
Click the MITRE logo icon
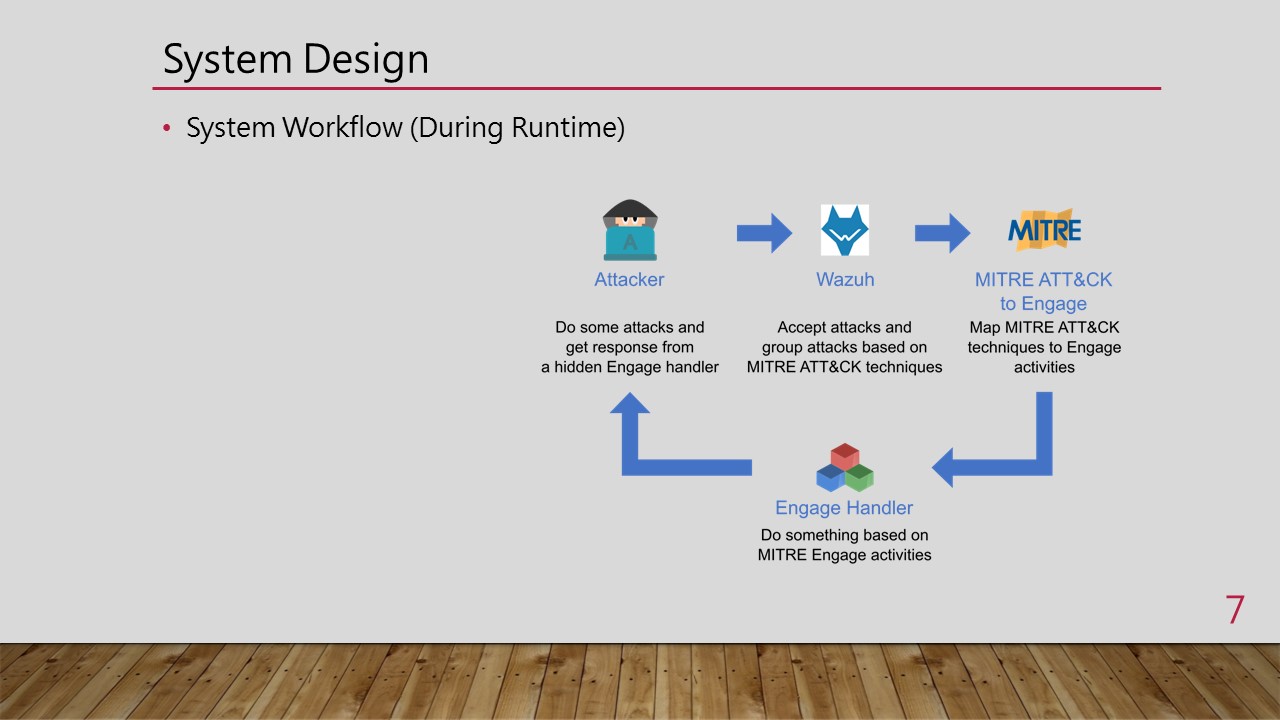(x=1045, y=230)
